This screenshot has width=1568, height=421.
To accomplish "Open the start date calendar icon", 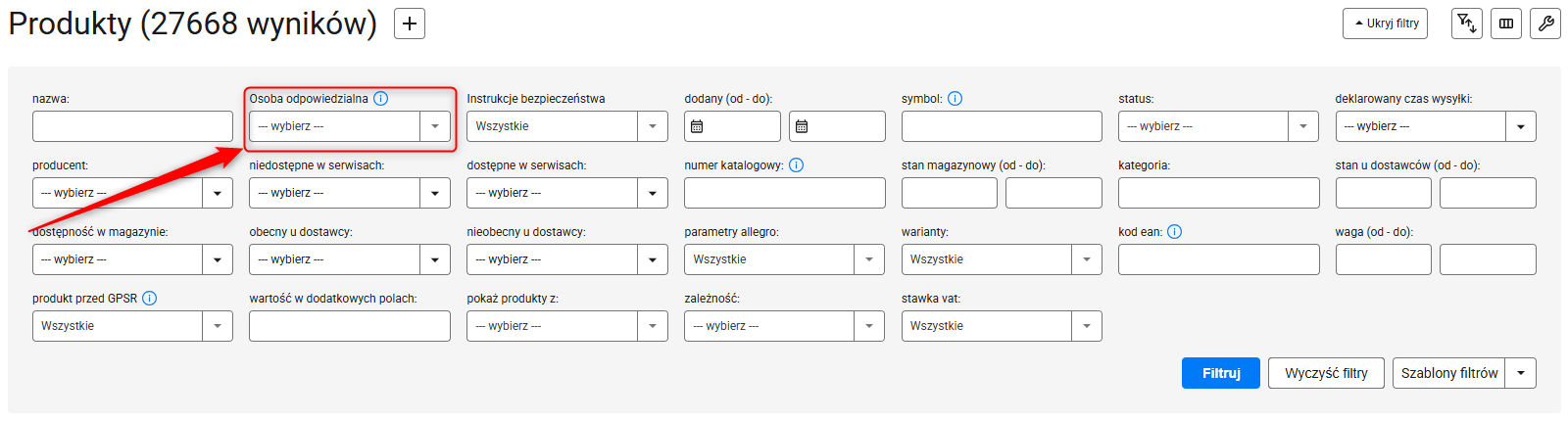I will 697,126.
